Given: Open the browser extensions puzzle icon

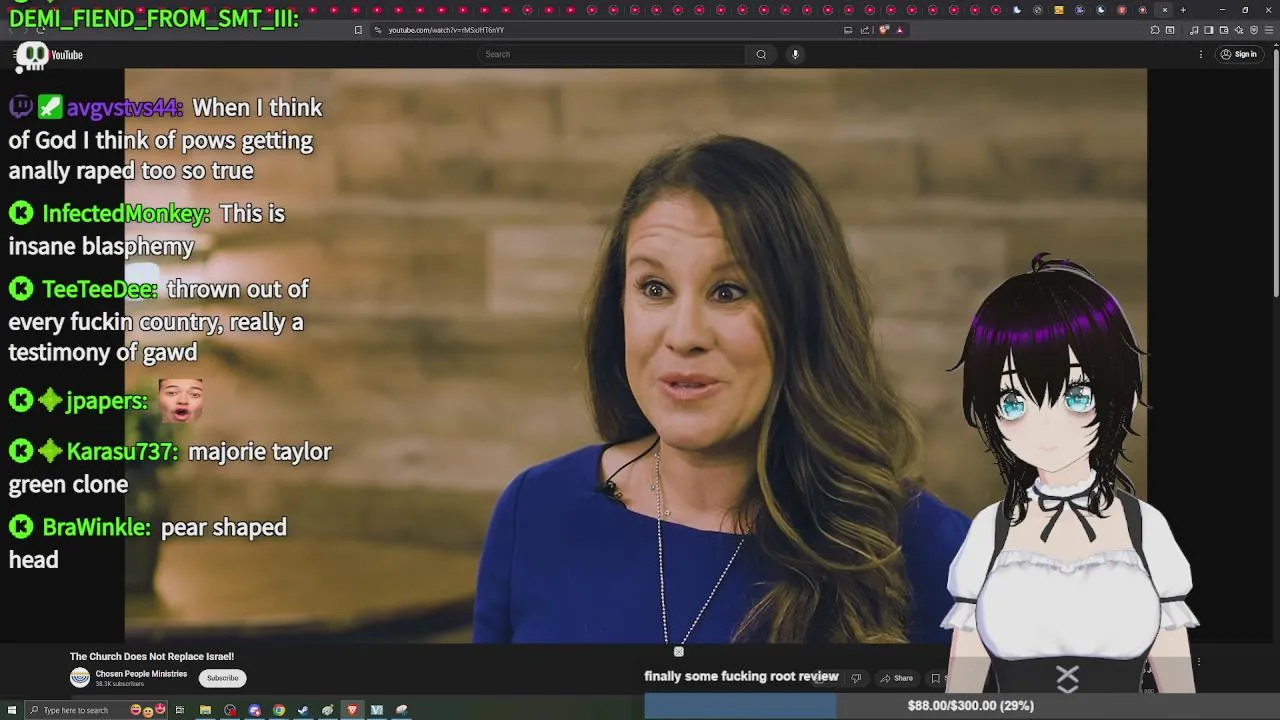Looking at the screenshot, I should click(x=1155, y=30).
